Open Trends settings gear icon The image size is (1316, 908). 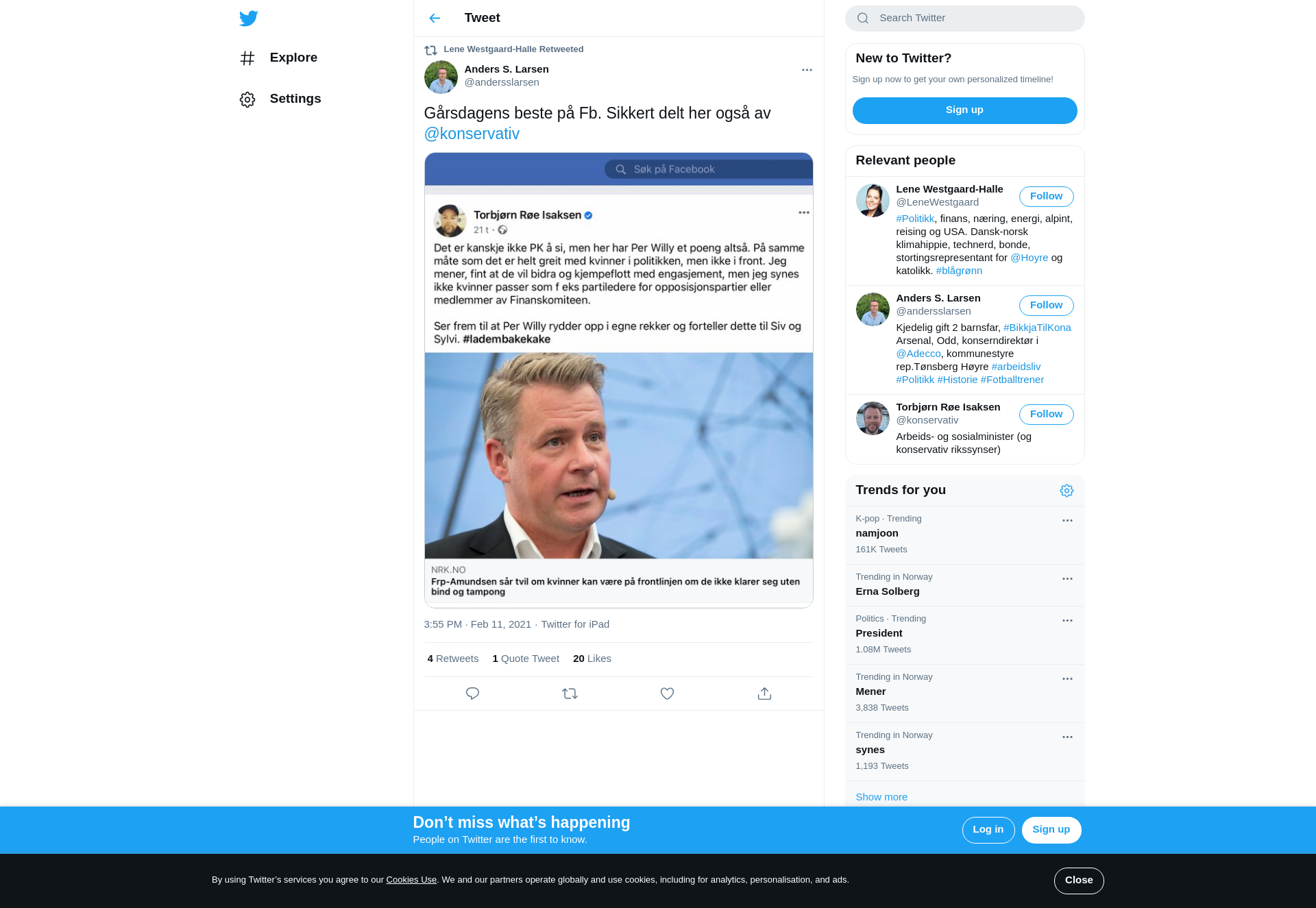(x=1067, y=491)
